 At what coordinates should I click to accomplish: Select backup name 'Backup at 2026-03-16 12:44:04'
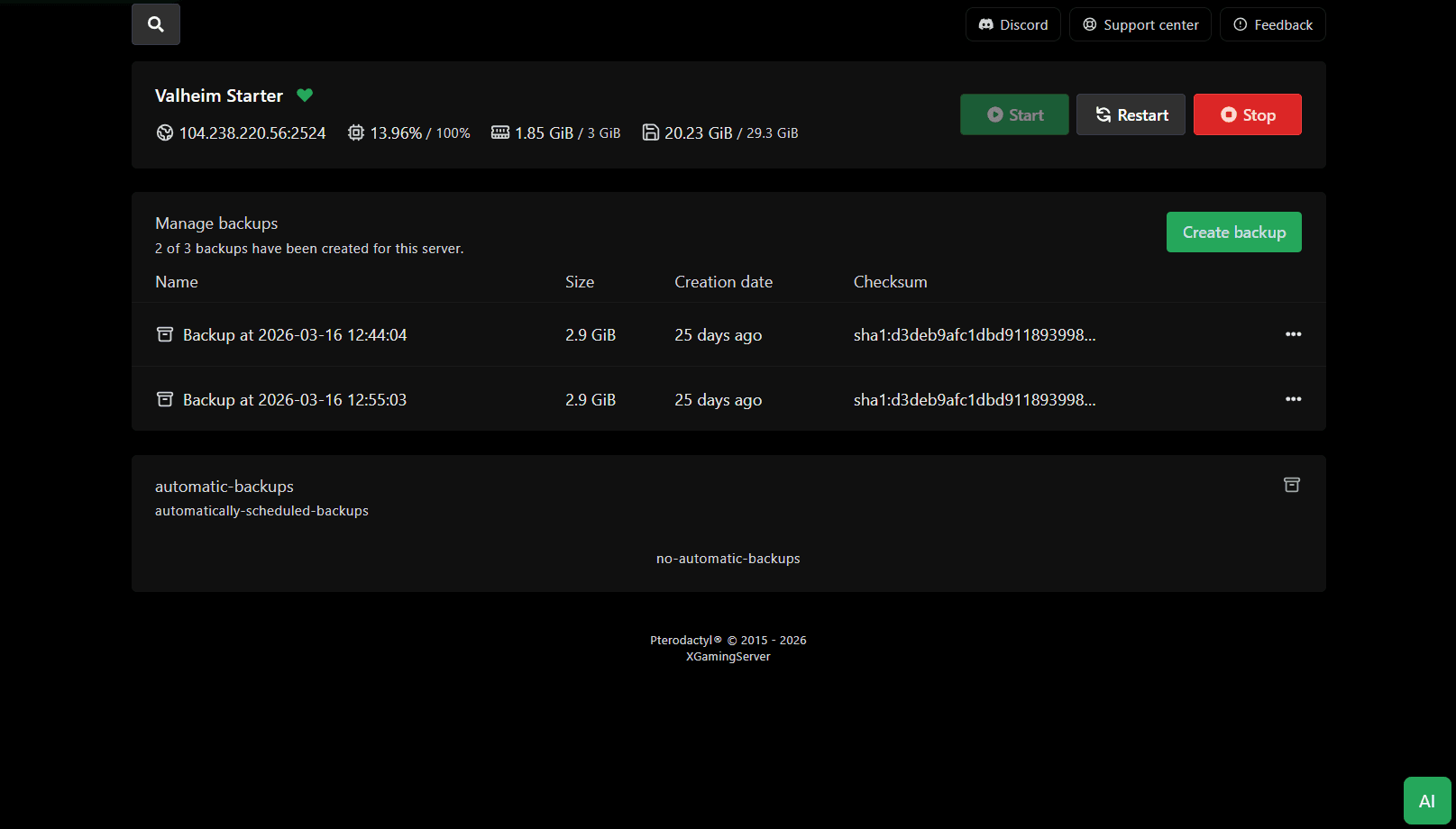tap(295, 334)
